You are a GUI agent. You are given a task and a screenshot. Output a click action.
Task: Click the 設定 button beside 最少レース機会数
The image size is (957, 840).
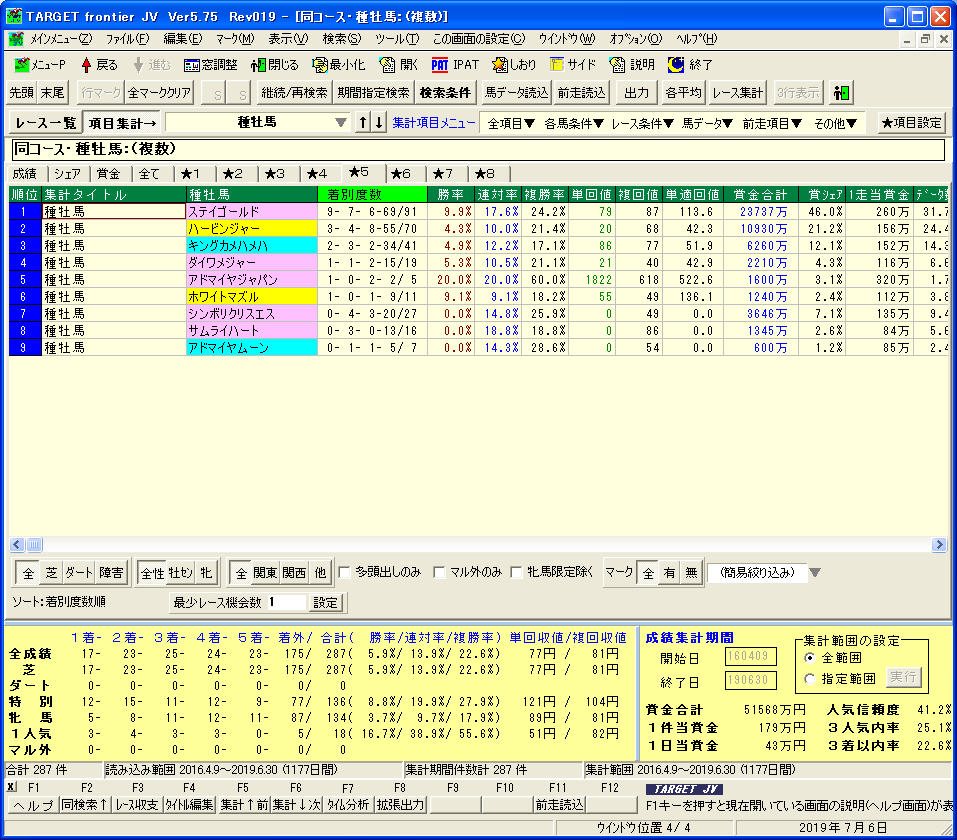coord(325,603)
